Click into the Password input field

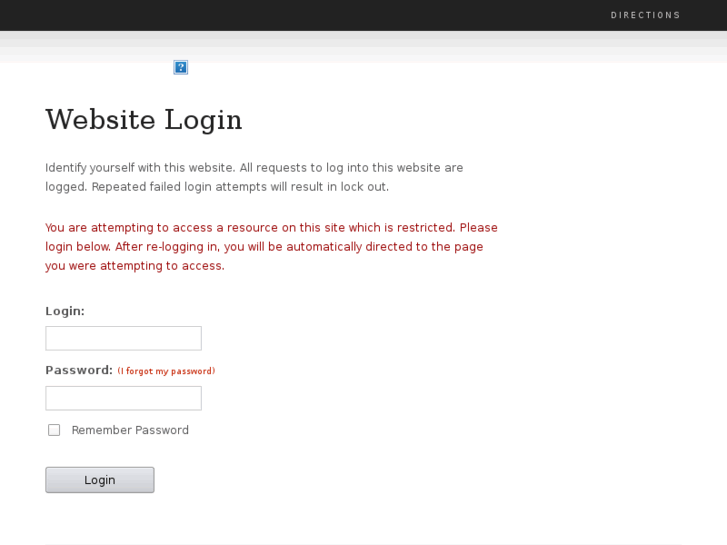pos(123,398)
